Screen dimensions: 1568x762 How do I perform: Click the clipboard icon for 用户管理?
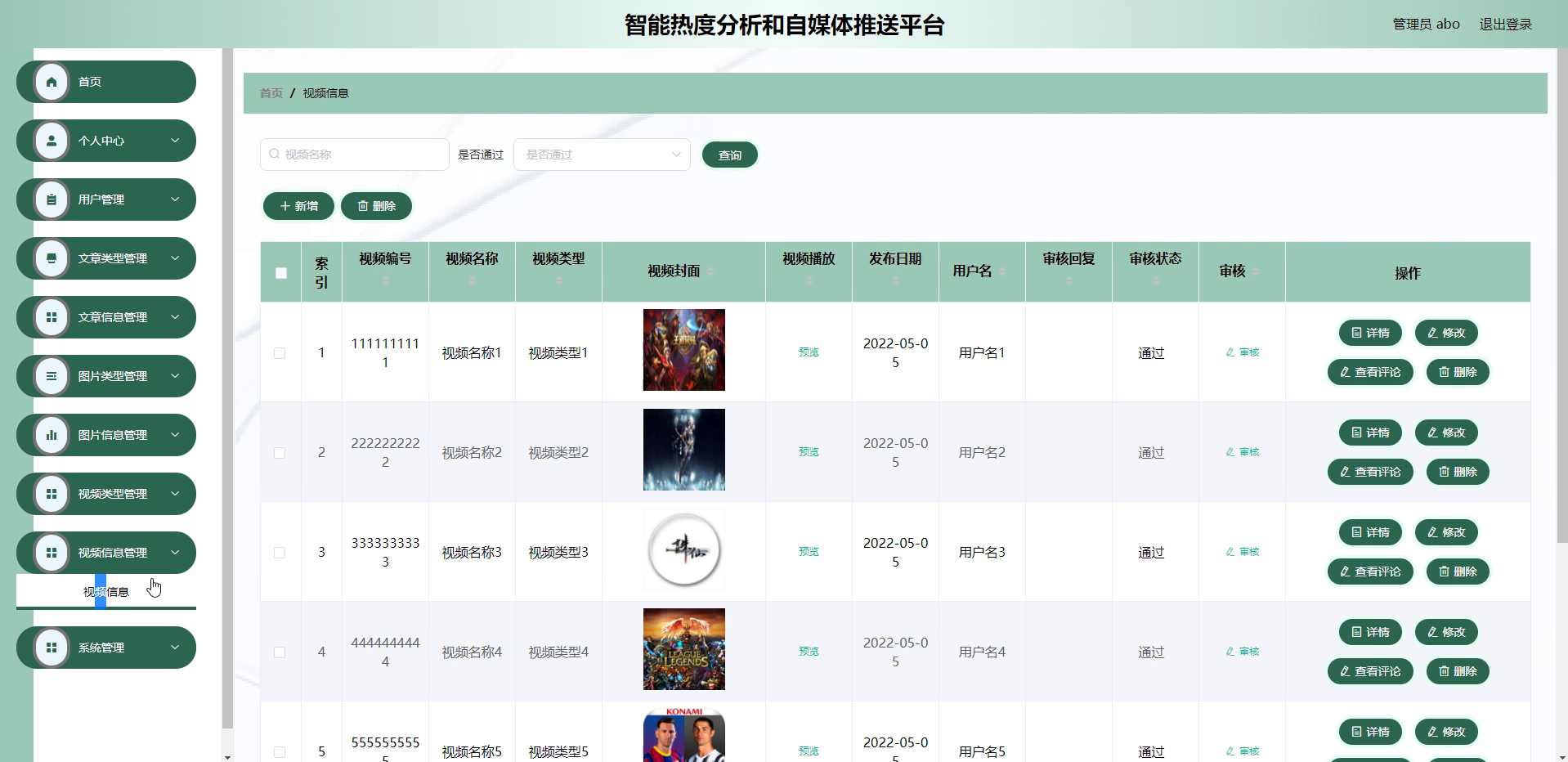click(x=52, y=199)
